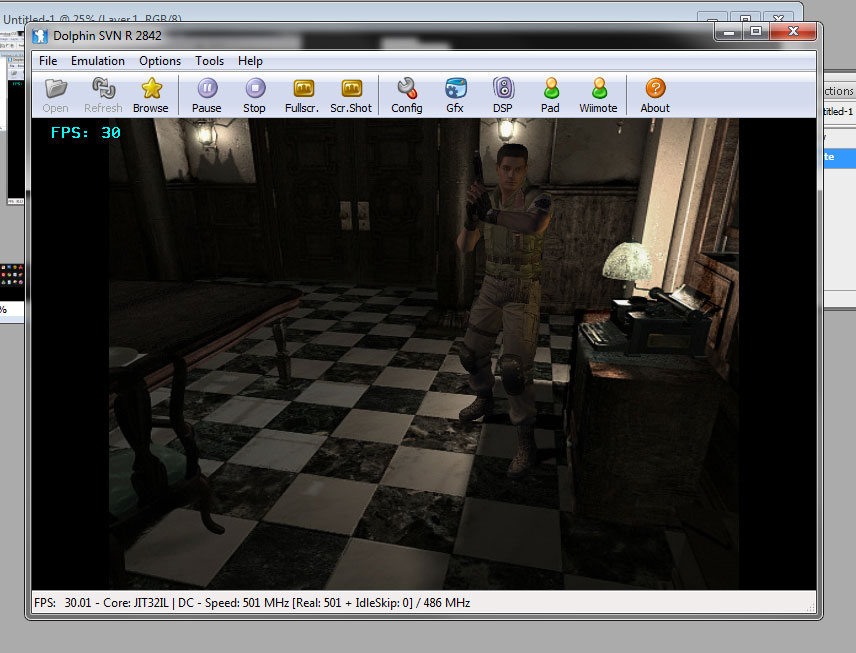Open Gfx graphics settings
The width and height of the screenshot is (856, 653).
coord(455,88)
